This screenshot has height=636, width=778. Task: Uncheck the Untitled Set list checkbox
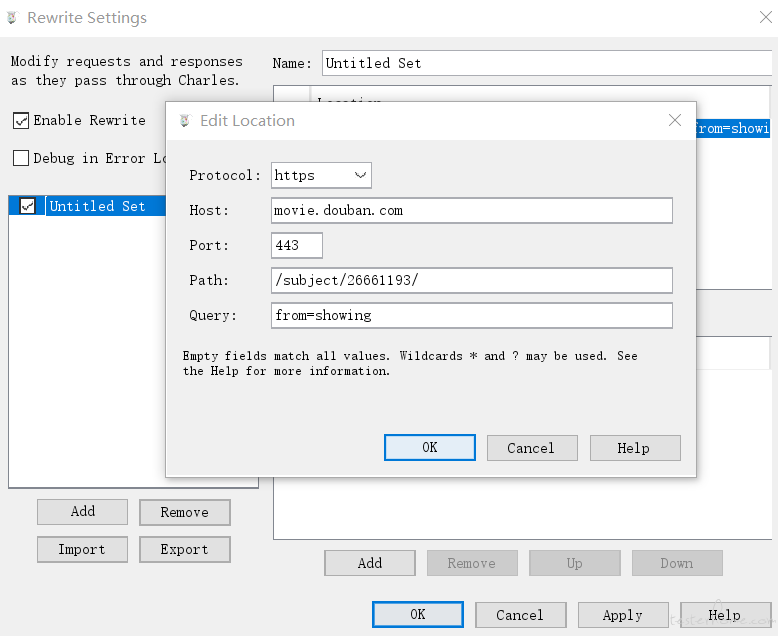point(27,206)
